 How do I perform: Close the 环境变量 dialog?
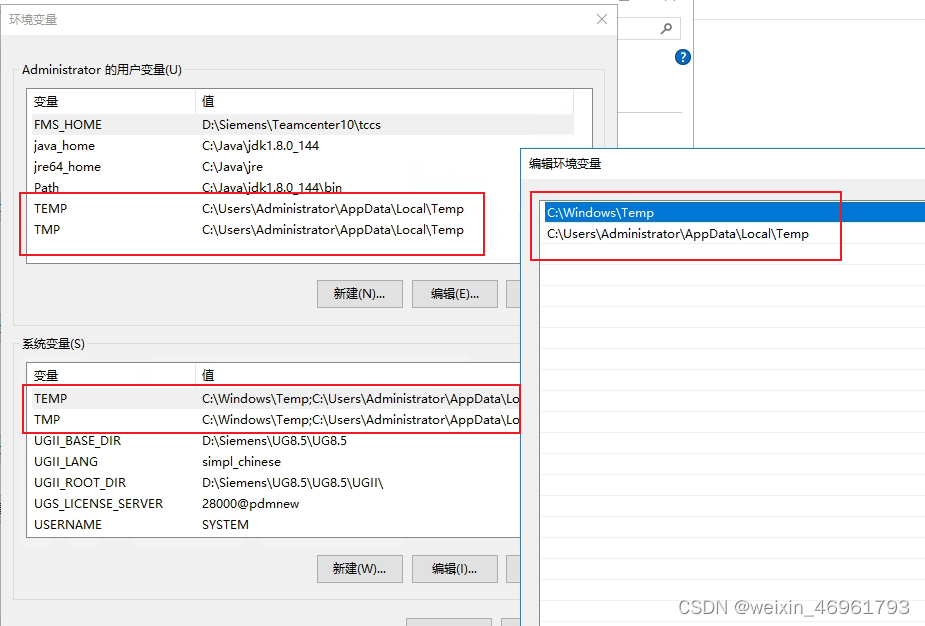[x=601, y=19]
